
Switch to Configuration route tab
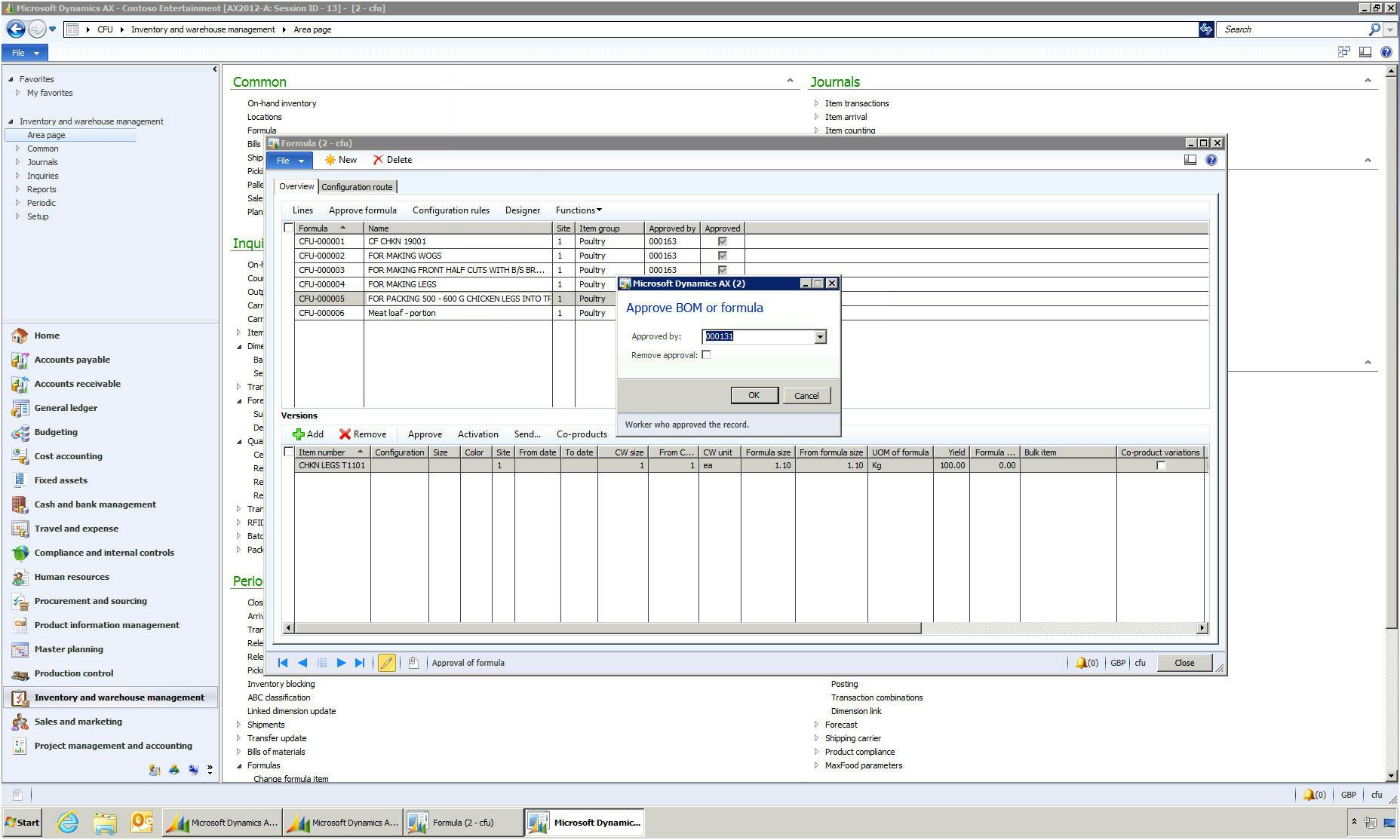click(x=357, y=187)
